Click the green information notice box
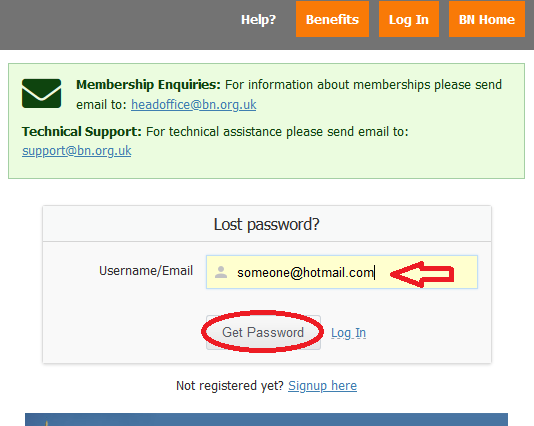534x426 pixels. click(x=266, y=121)
